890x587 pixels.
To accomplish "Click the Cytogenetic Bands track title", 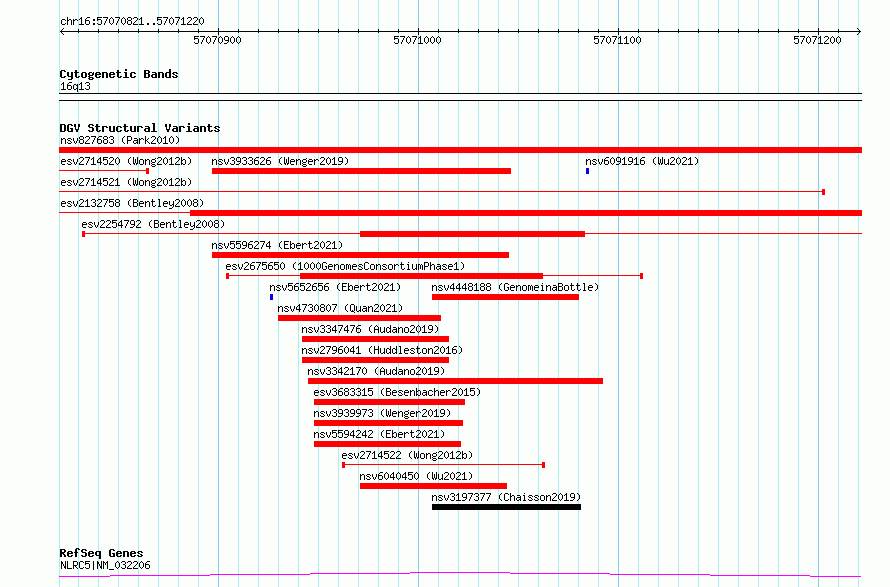I will 119,74.
